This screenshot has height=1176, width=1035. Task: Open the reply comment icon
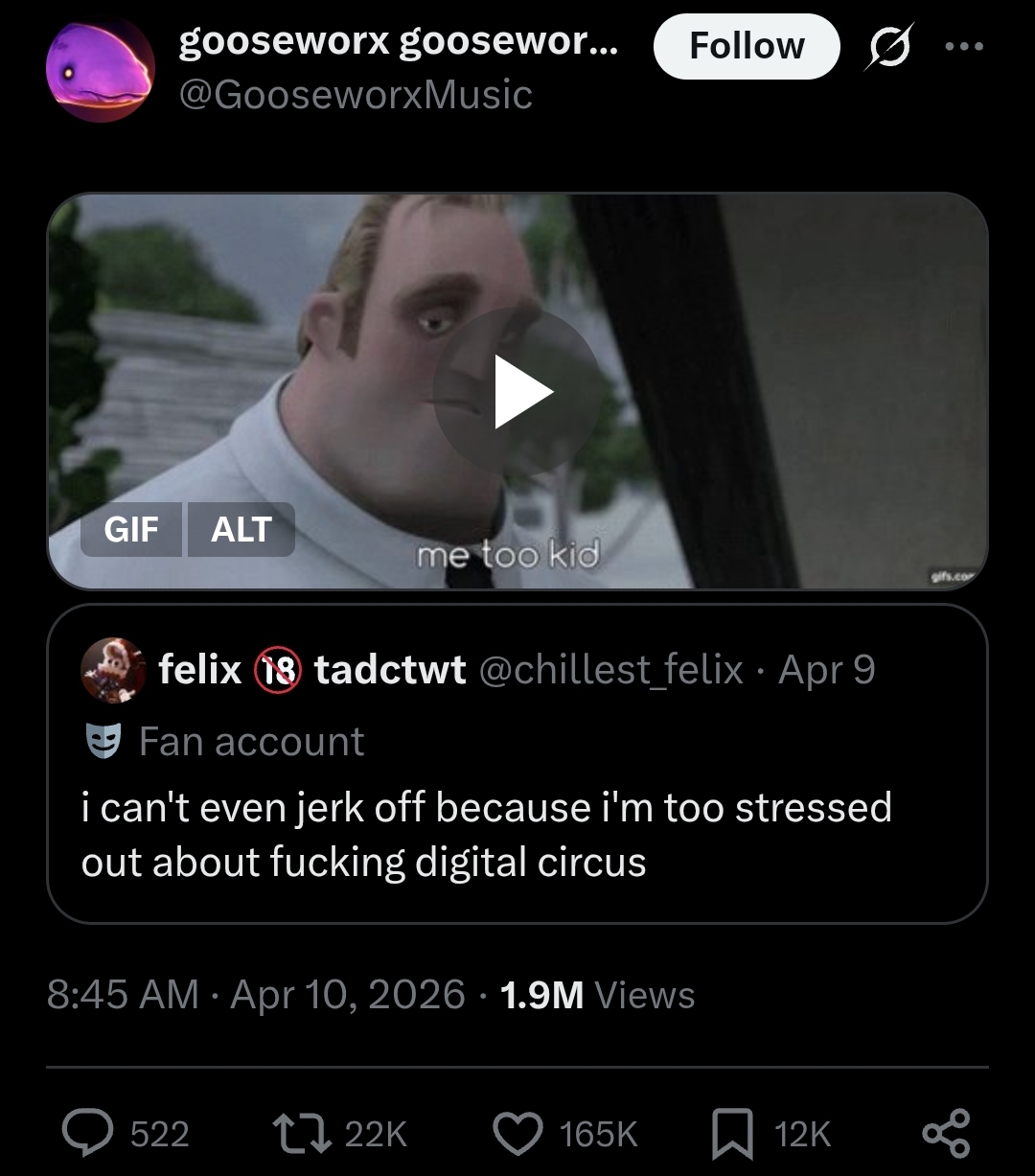pyautogui.click(x=88, y=1134)
